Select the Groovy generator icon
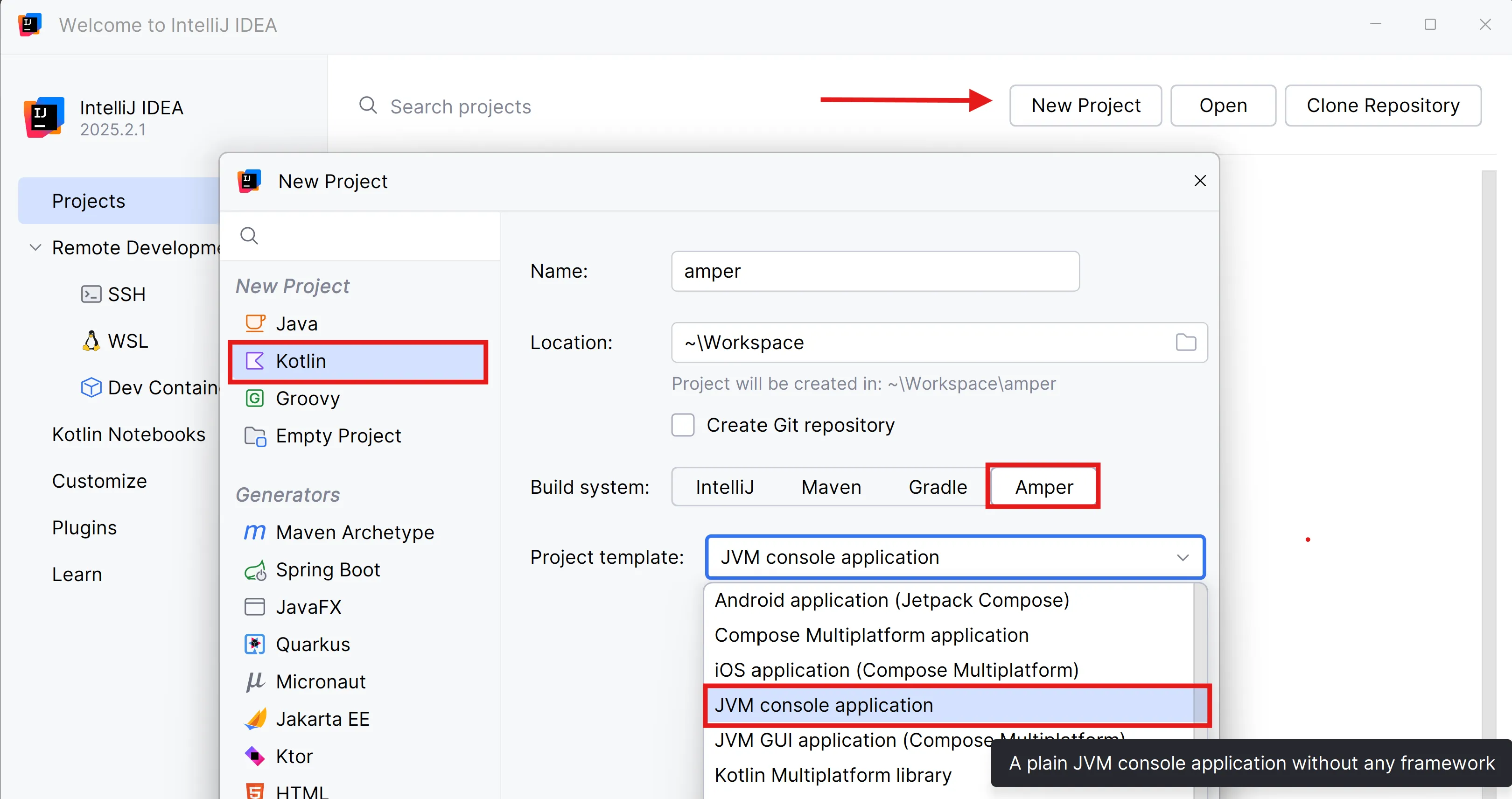The image size is (1512, 799). tap(255, 398)
